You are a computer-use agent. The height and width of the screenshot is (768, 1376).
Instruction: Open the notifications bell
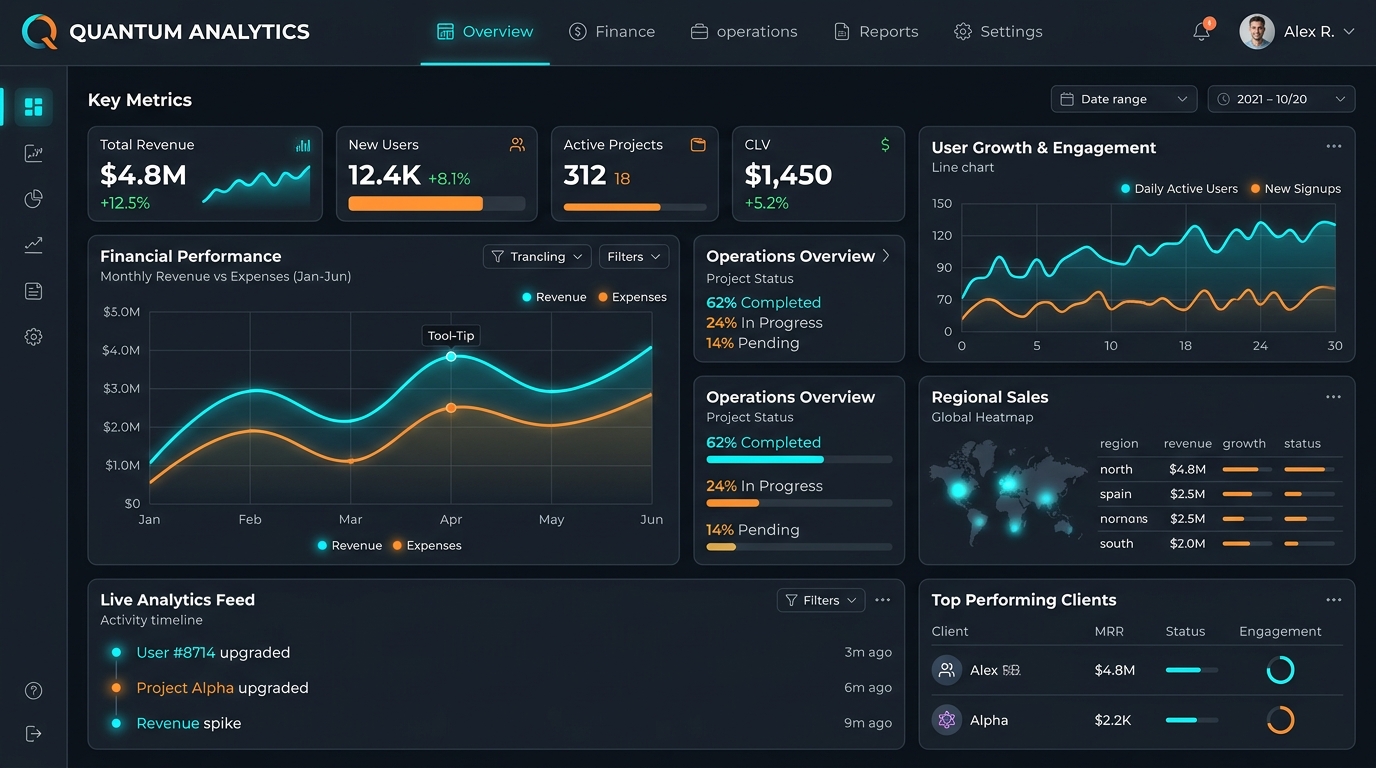[1202, 31]
